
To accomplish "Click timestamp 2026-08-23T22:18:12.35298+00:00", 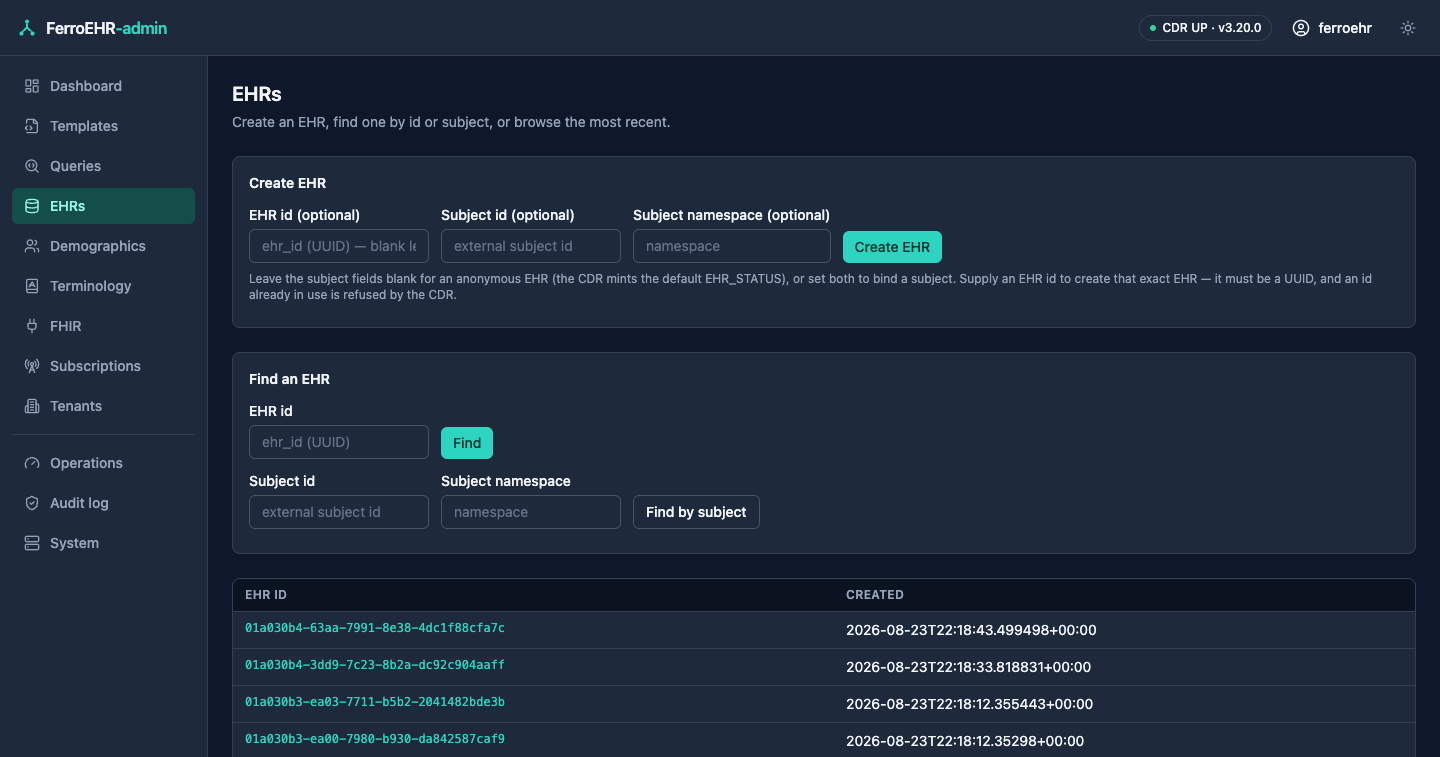I will 965,741.
